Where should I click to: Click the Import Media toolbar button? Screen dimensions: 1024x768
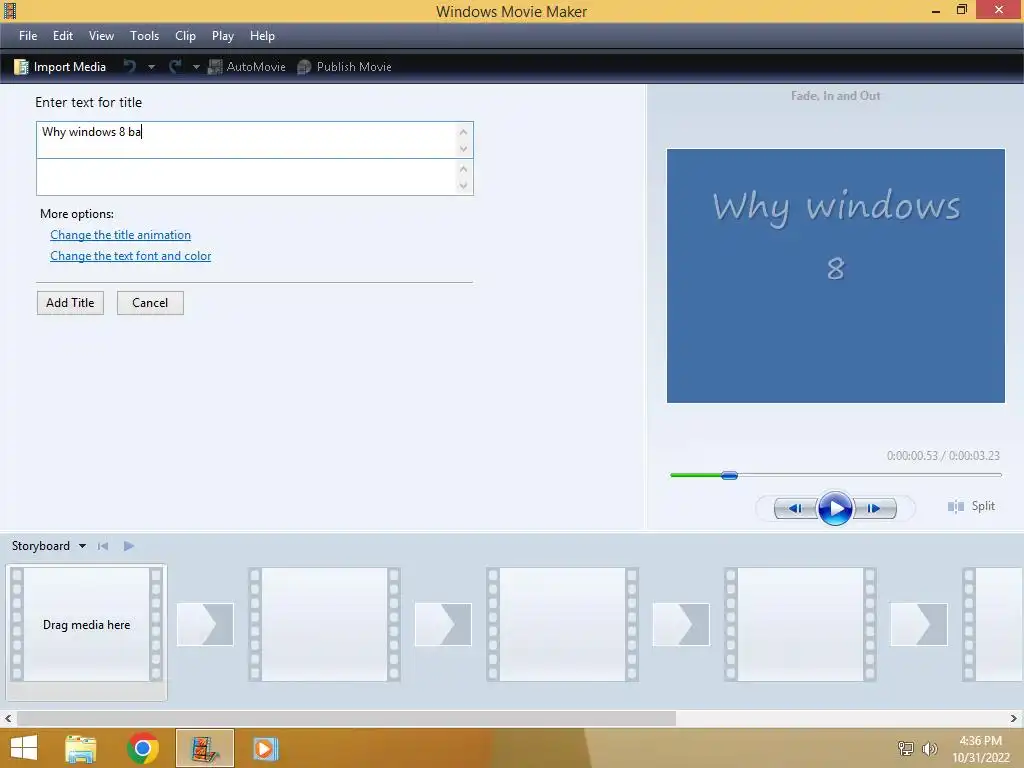[x=60, y=67]
